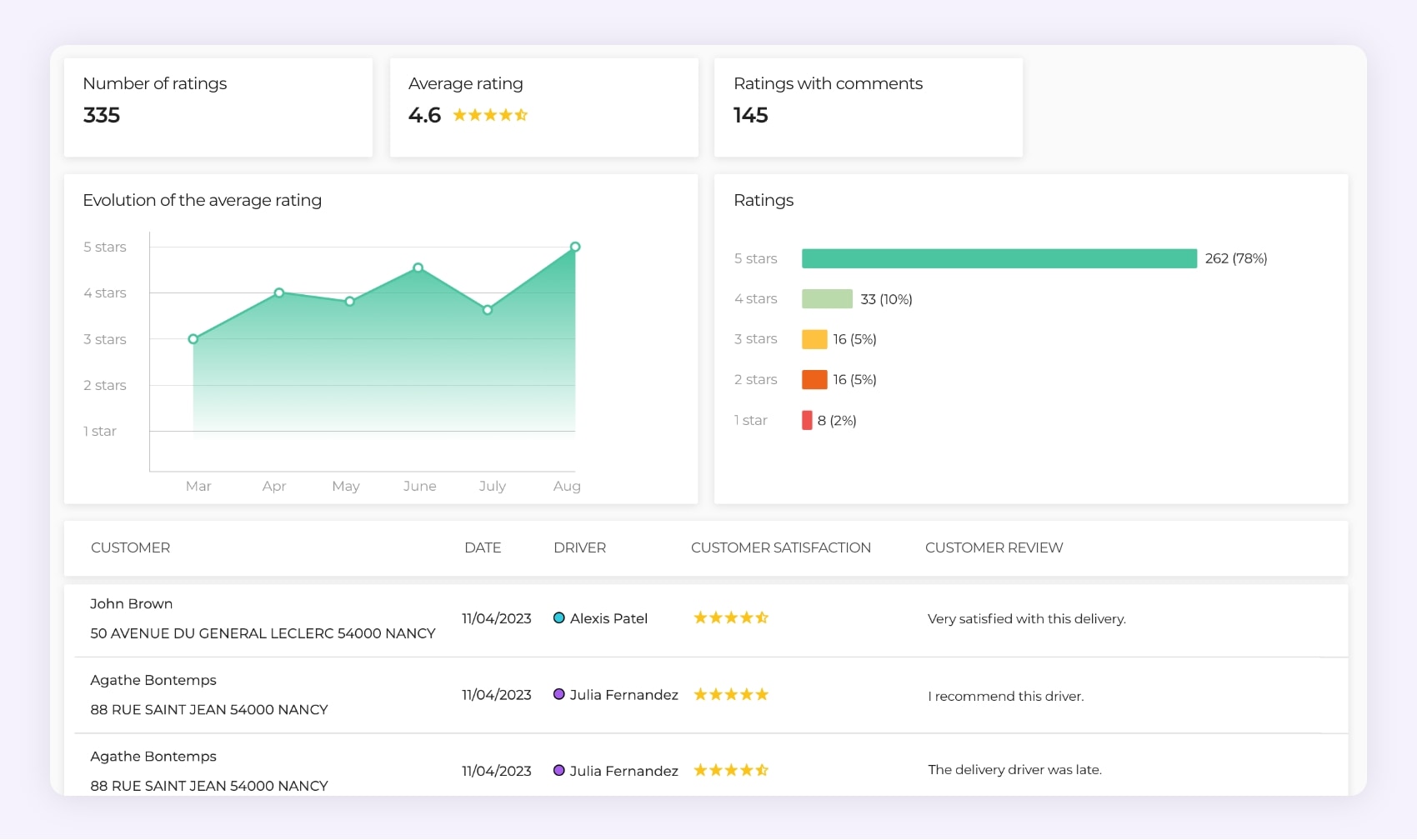Select the June data point on chart
The width and height of the screenshot is (1417, 840).
point(418,267)
